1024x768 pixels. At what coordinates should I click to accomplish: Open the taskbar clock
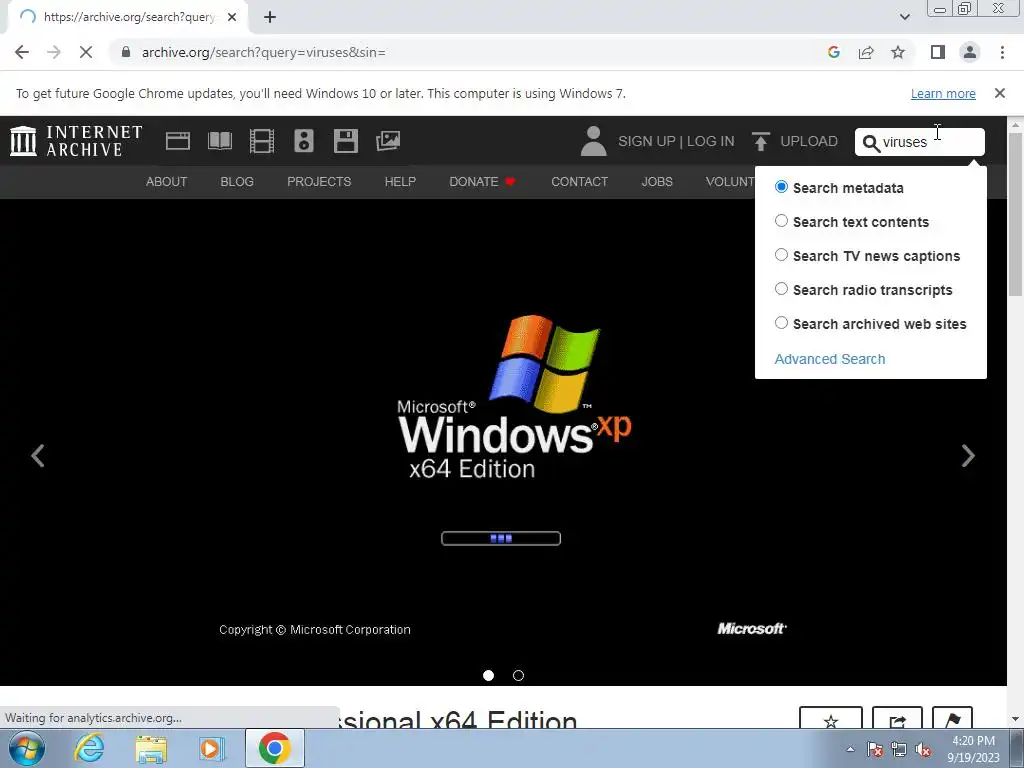pos(973,749)
